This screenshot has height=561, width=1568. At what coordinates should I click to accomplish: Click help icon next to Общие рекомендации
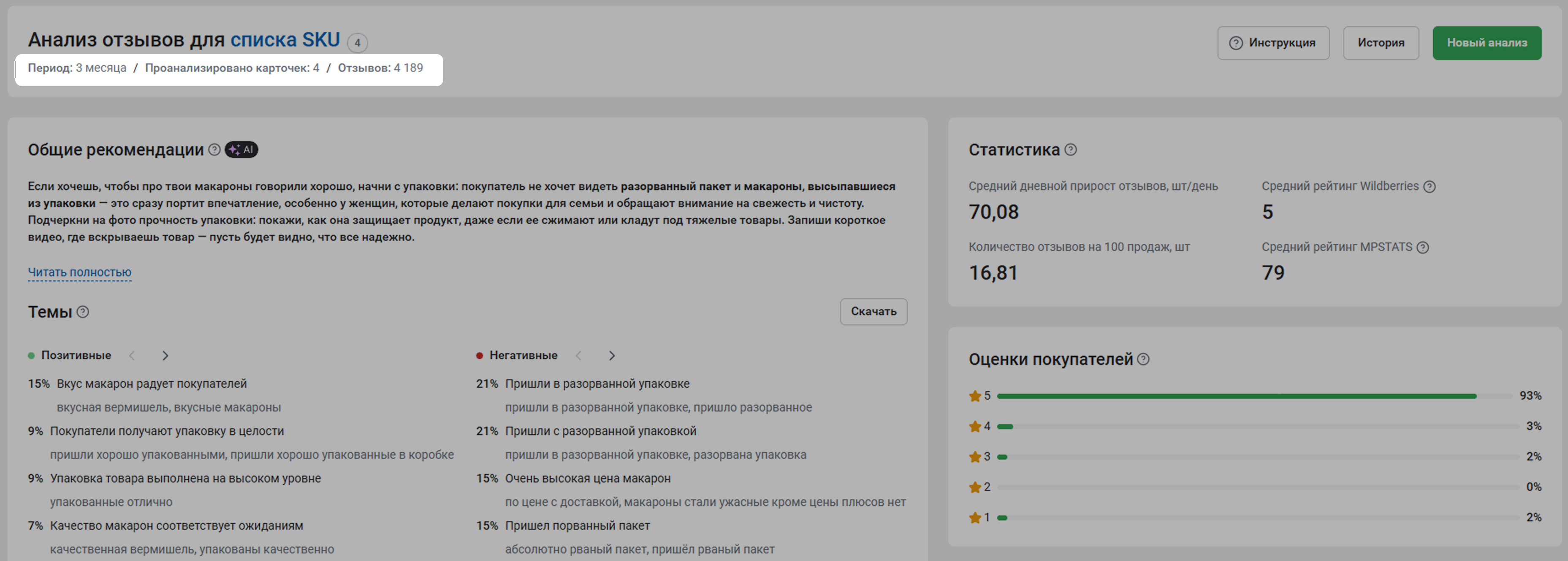click(x=214, y=149)
